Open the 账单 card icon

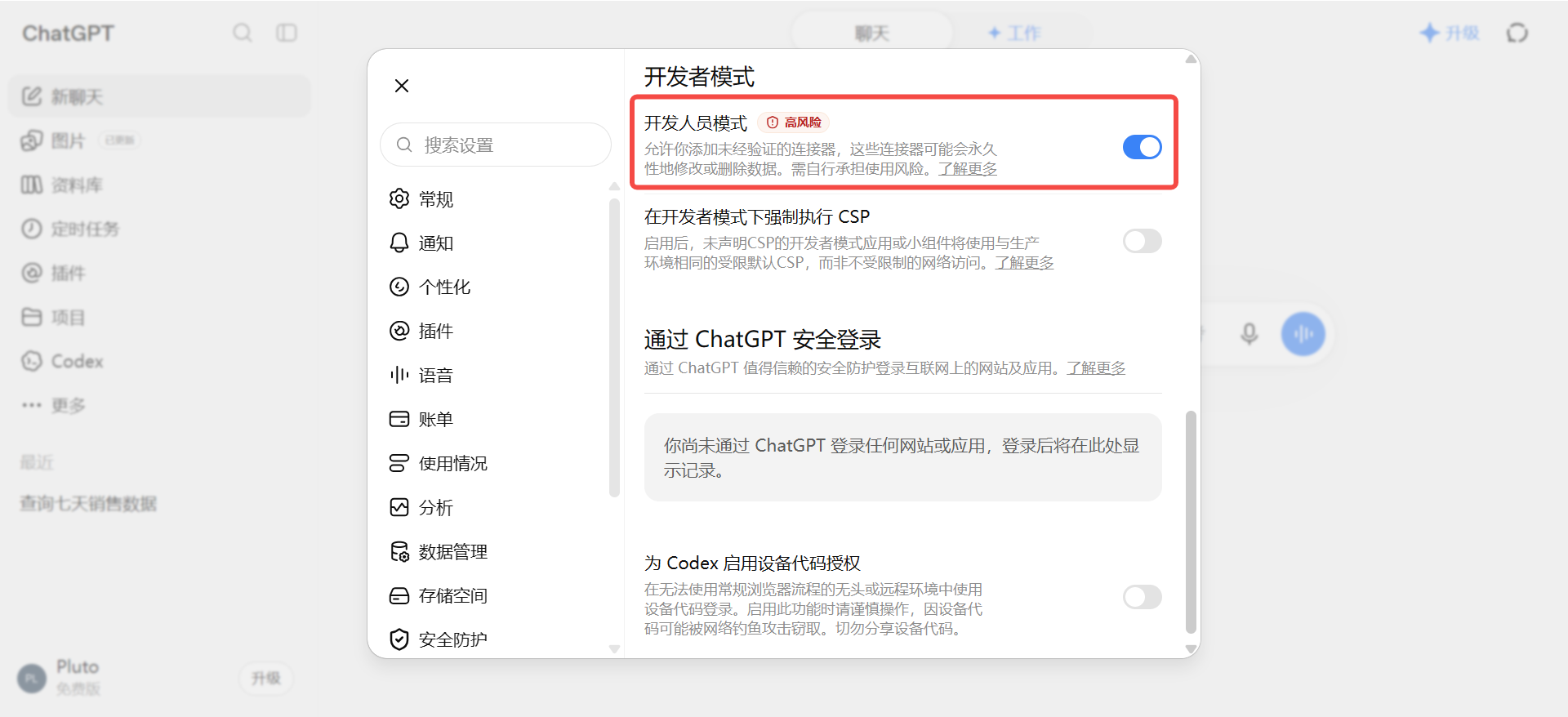[399, 419]
